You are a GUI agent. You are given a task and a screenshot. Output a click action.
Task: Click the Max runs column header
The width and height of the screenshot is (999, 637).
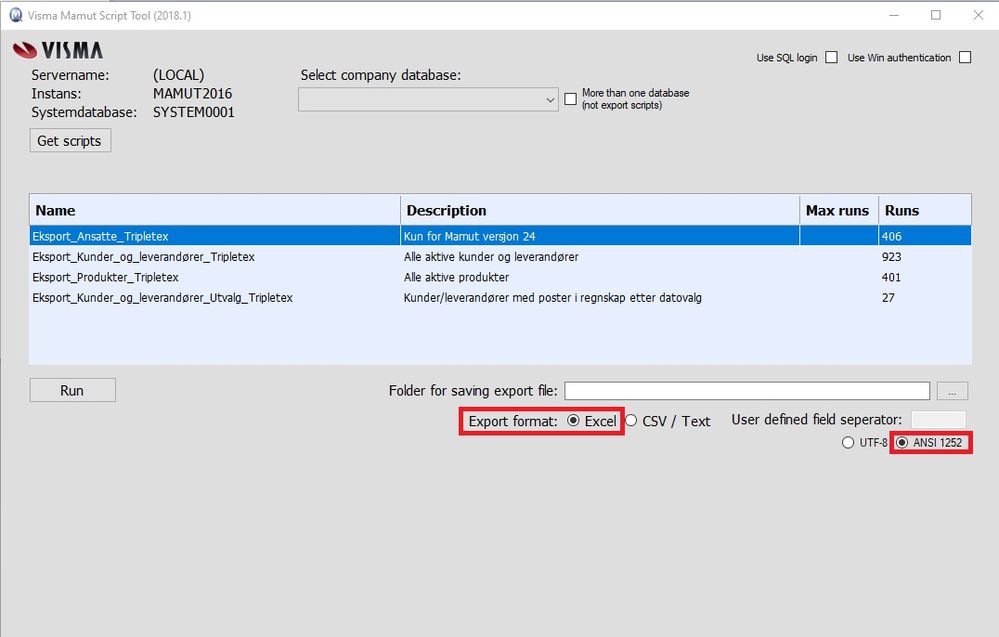838,210
